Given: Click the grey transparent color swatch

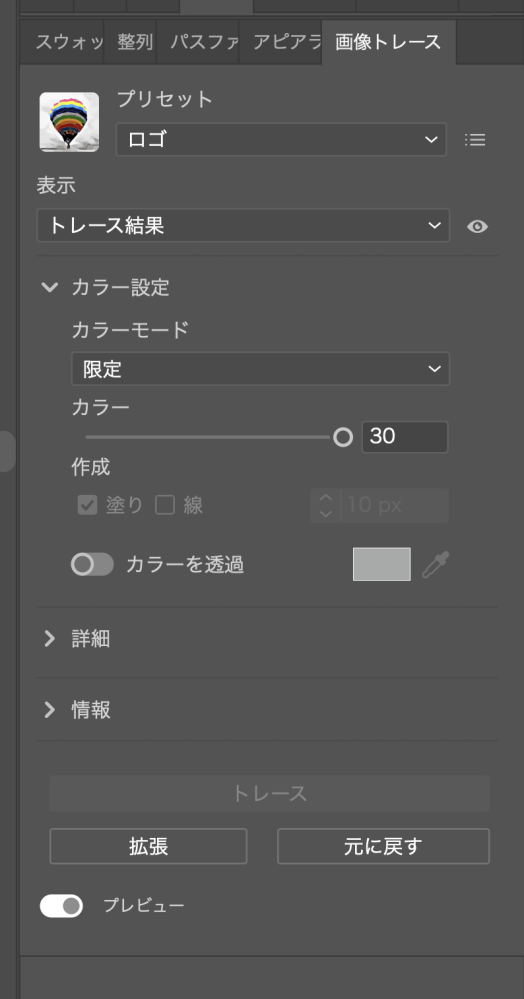Looking at the screenshot, I should (382, 564).
